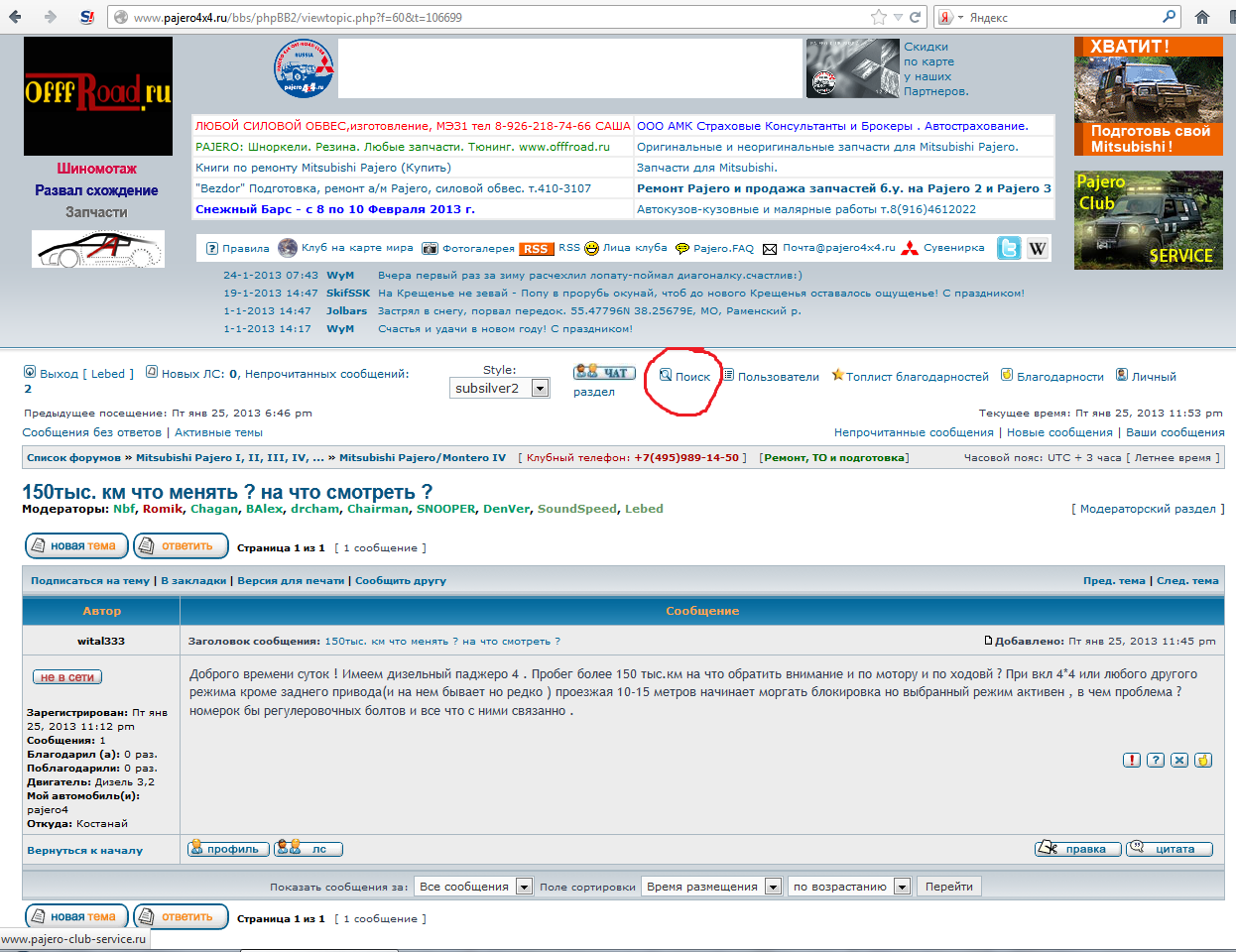Image resolution: width=1236 pixels, height=952 pixels.
Task: Open Непрочитанные сообщения link
Action: click(914, 432)
